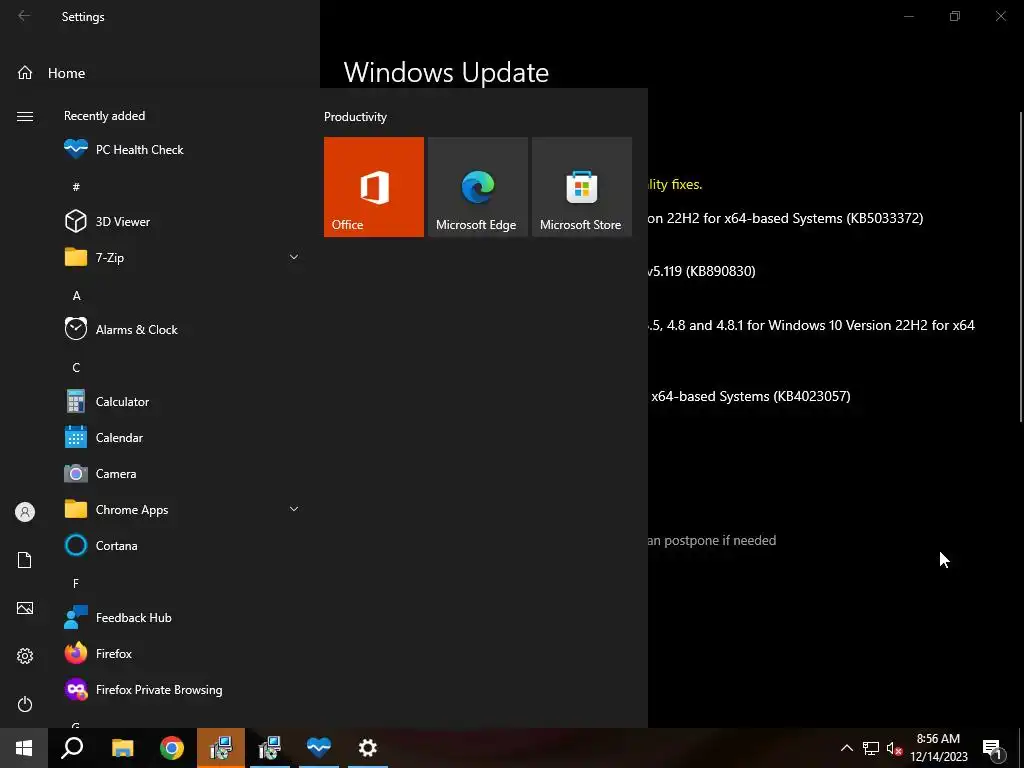The width and height of the screenshot is (1024, 768).
Task: Open taskbar Search magnifier
Action: [72, 748]
